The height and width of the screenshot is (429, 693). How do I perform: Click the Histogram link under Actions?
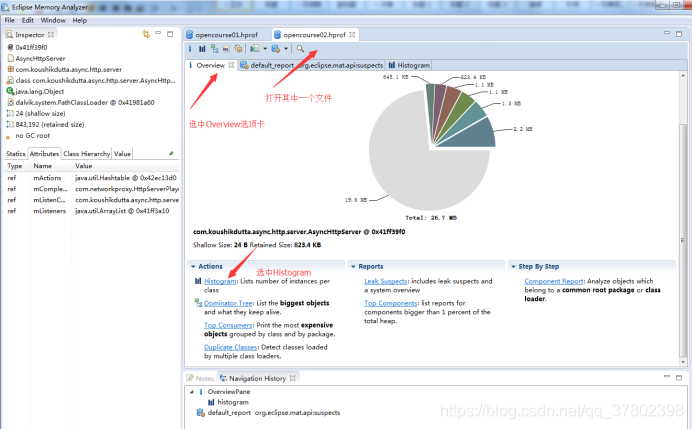click(220, 281)
